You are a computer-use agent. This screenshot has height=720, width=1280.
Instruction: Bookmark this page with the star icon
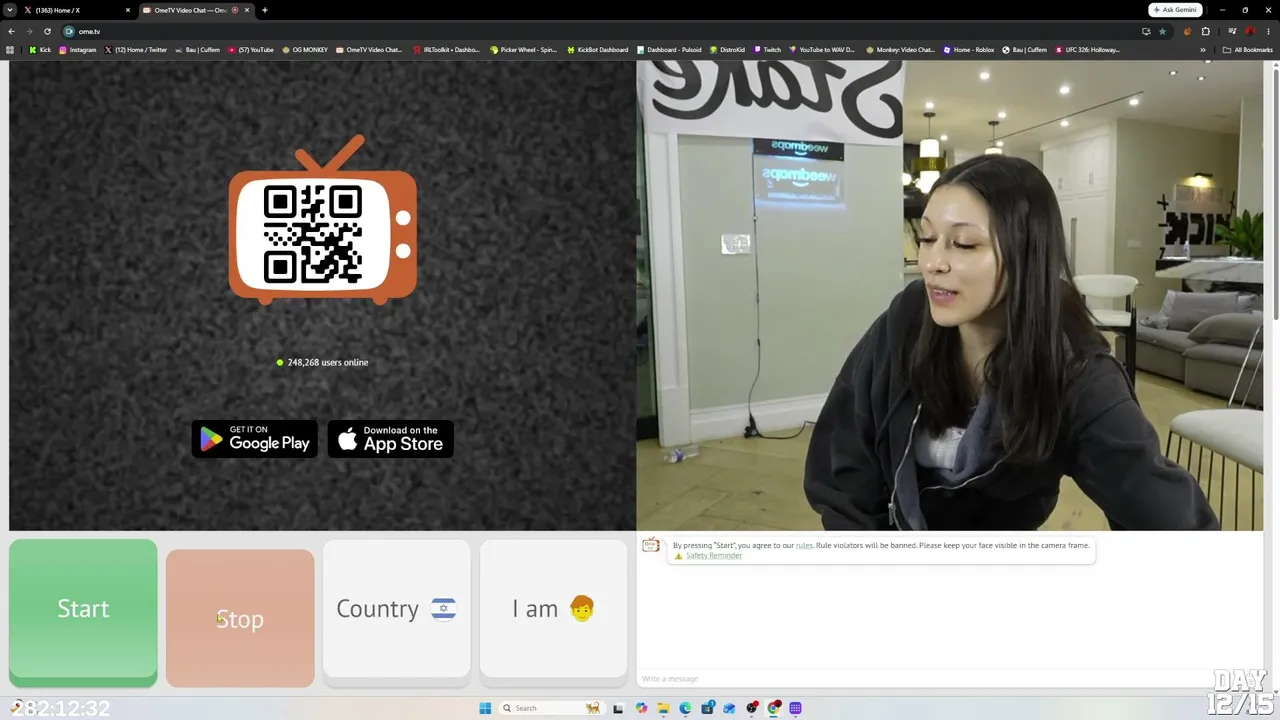tap(1162, 31)
